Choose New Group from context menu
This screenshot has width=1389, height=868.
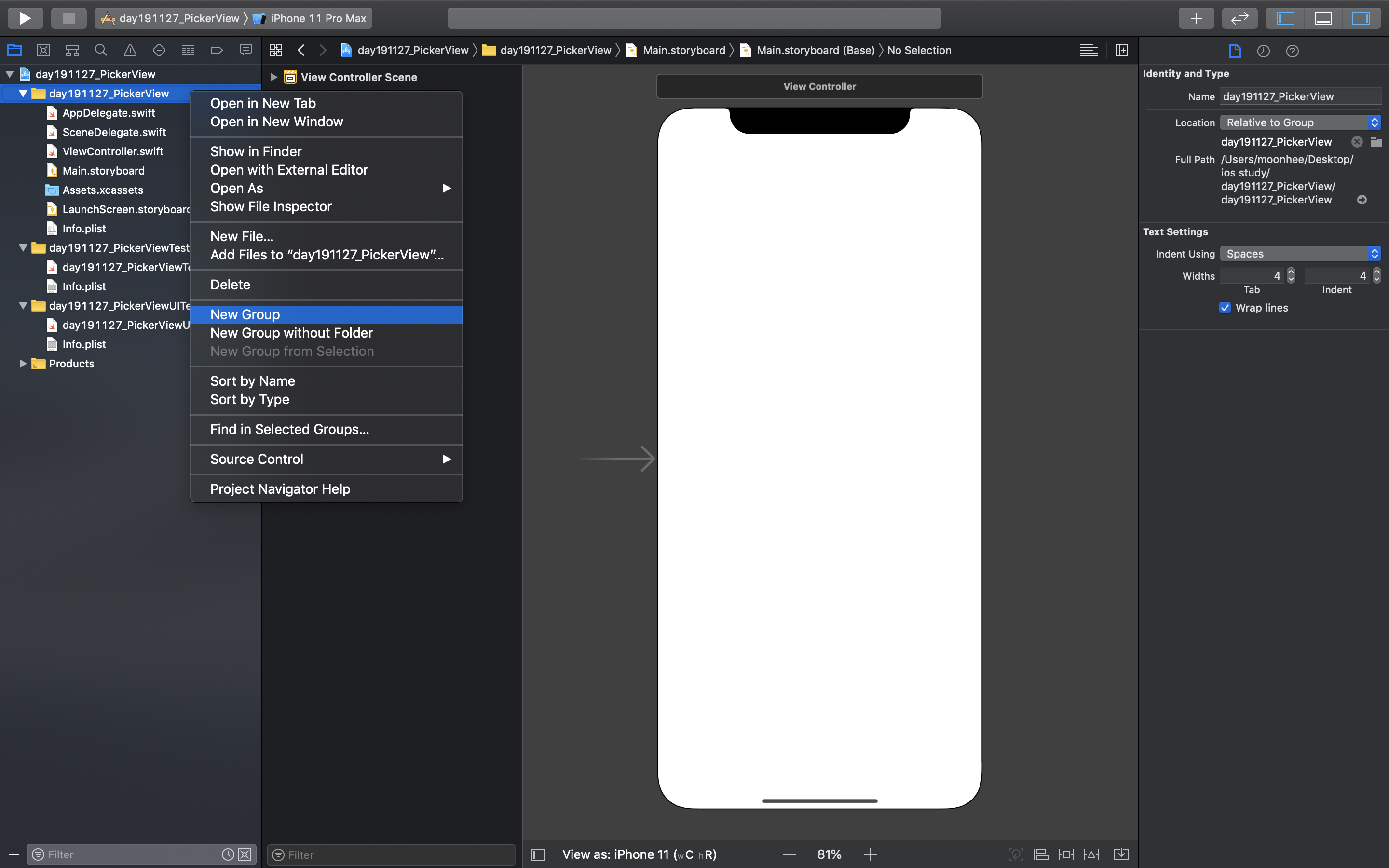point(245,314)
